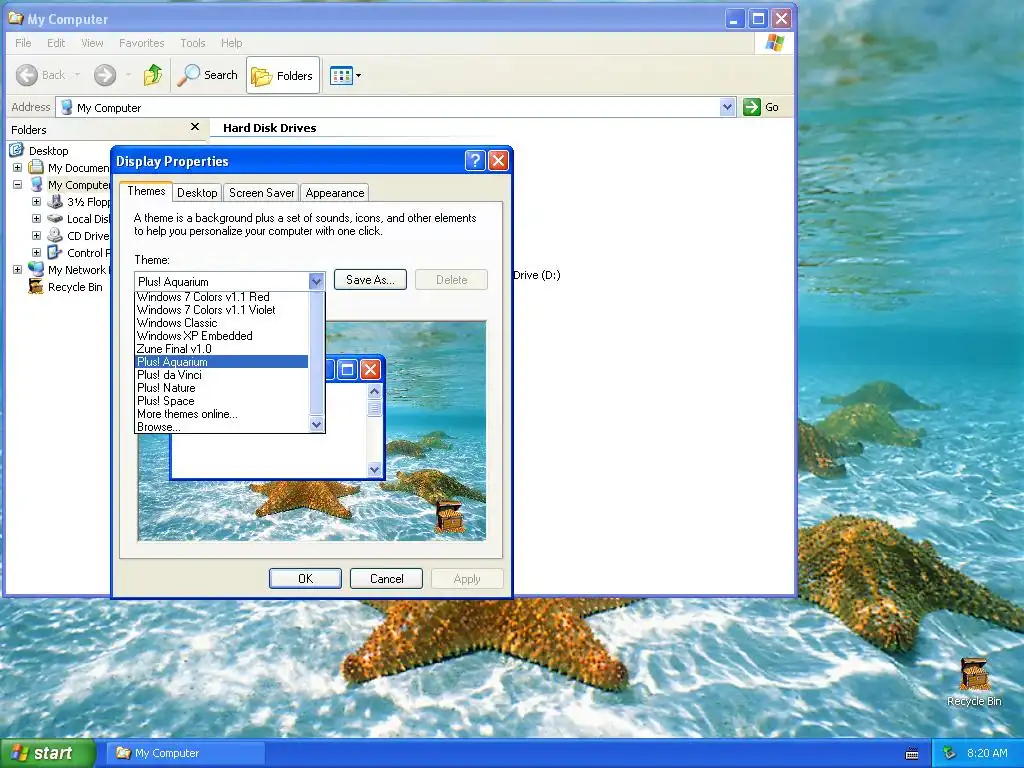Click the Display Properties help question icon
This screenshot has height=768, width=1024.
point(475,161)
